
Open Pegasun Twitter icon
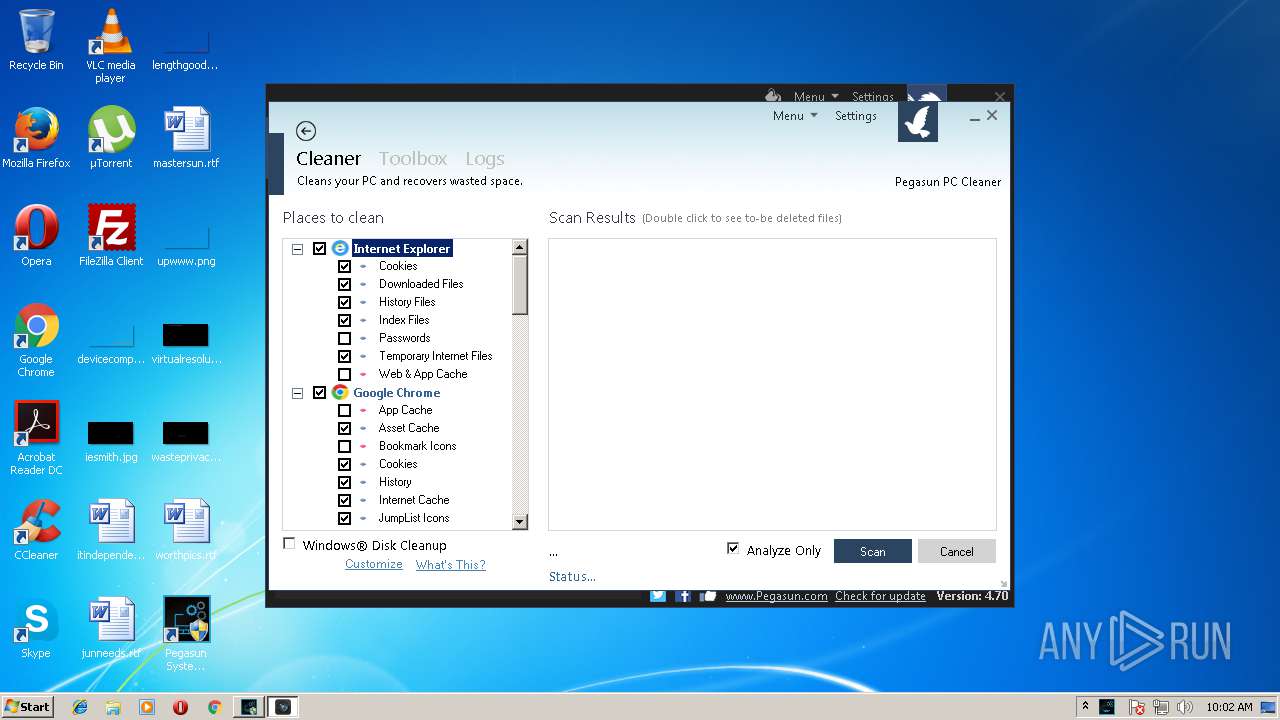[658, 596]
